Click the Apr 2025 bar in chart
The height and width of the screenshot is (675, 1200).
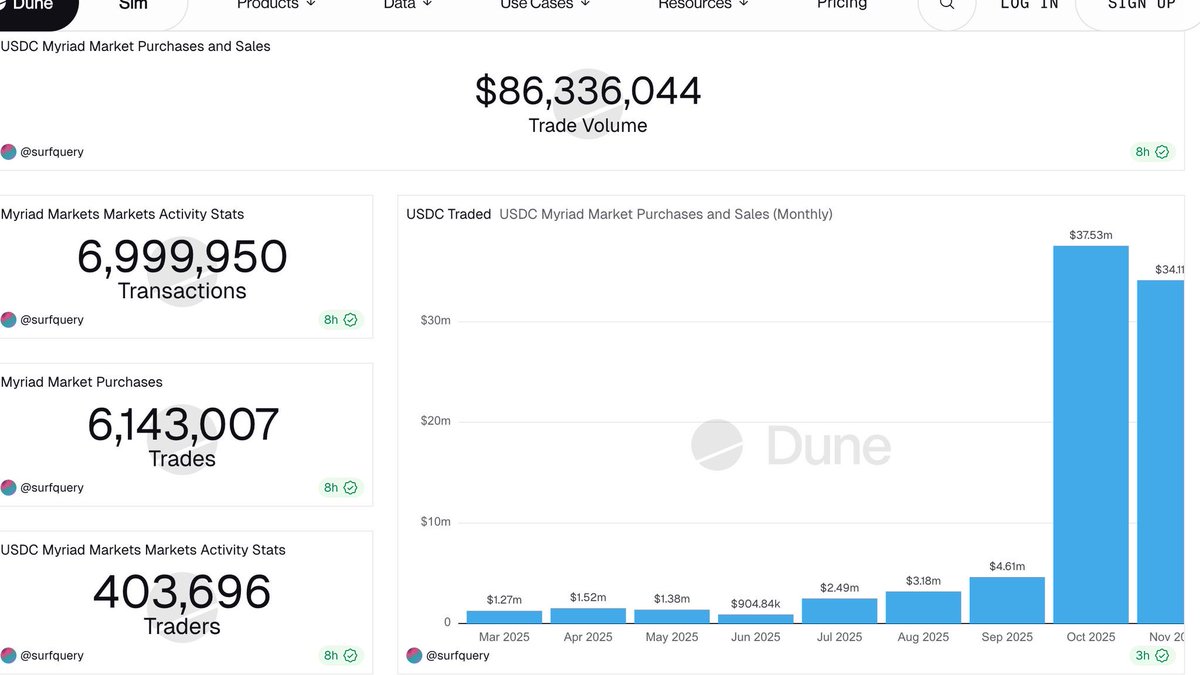point(588,615)
